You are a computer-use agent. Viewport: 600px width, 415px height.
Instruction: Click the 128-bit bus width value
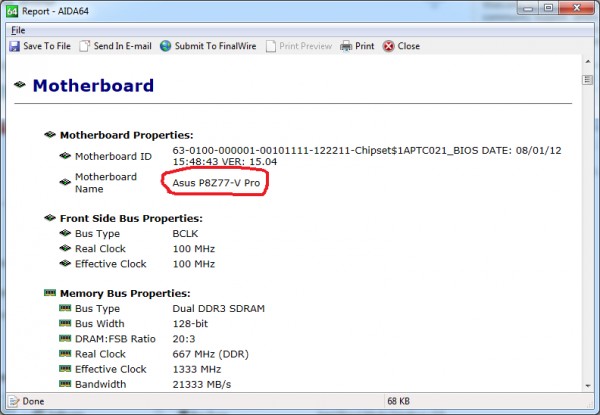click(190, 324)
